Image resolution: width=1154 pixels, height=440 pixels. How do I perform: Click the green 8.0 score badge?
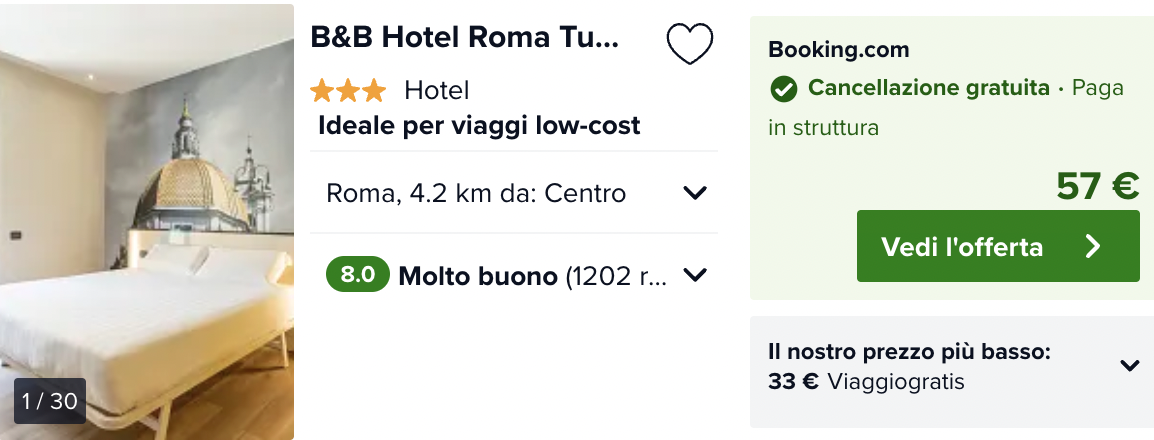357,275
